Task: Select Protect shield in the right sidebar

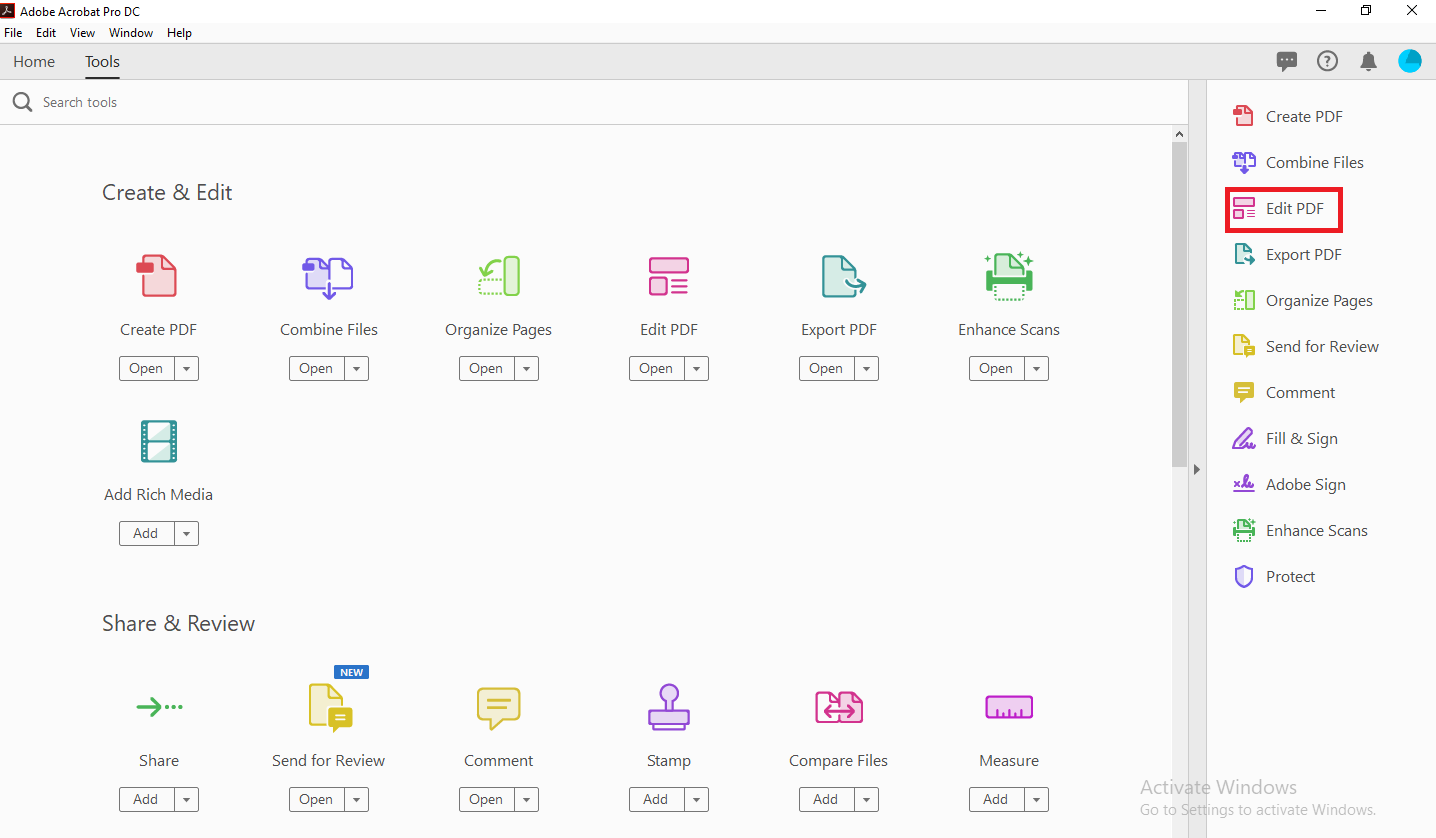Action: click(x=1274, y=576)
